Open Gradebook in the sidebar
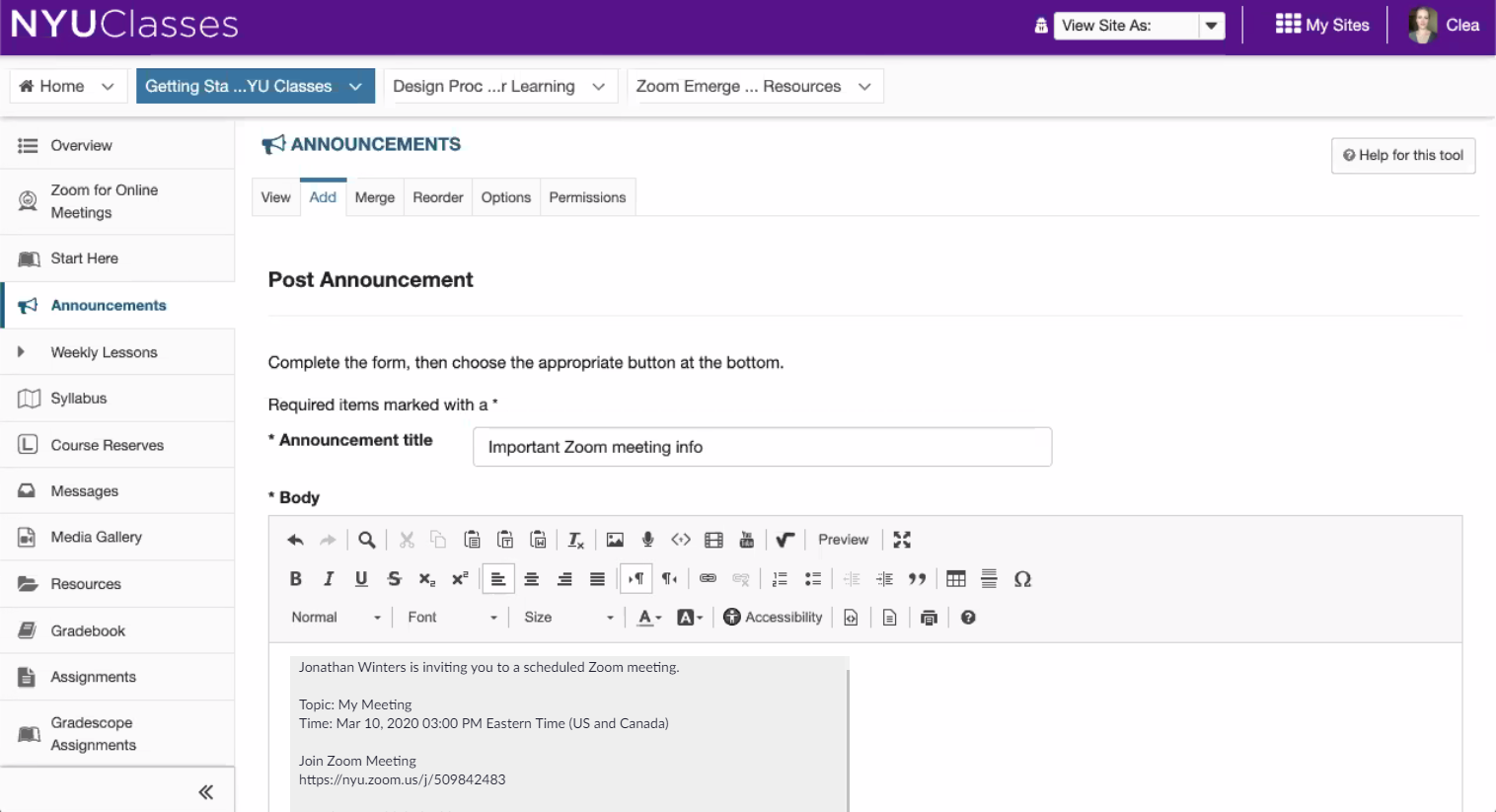1496x812 pixels. tap(117, 630)
